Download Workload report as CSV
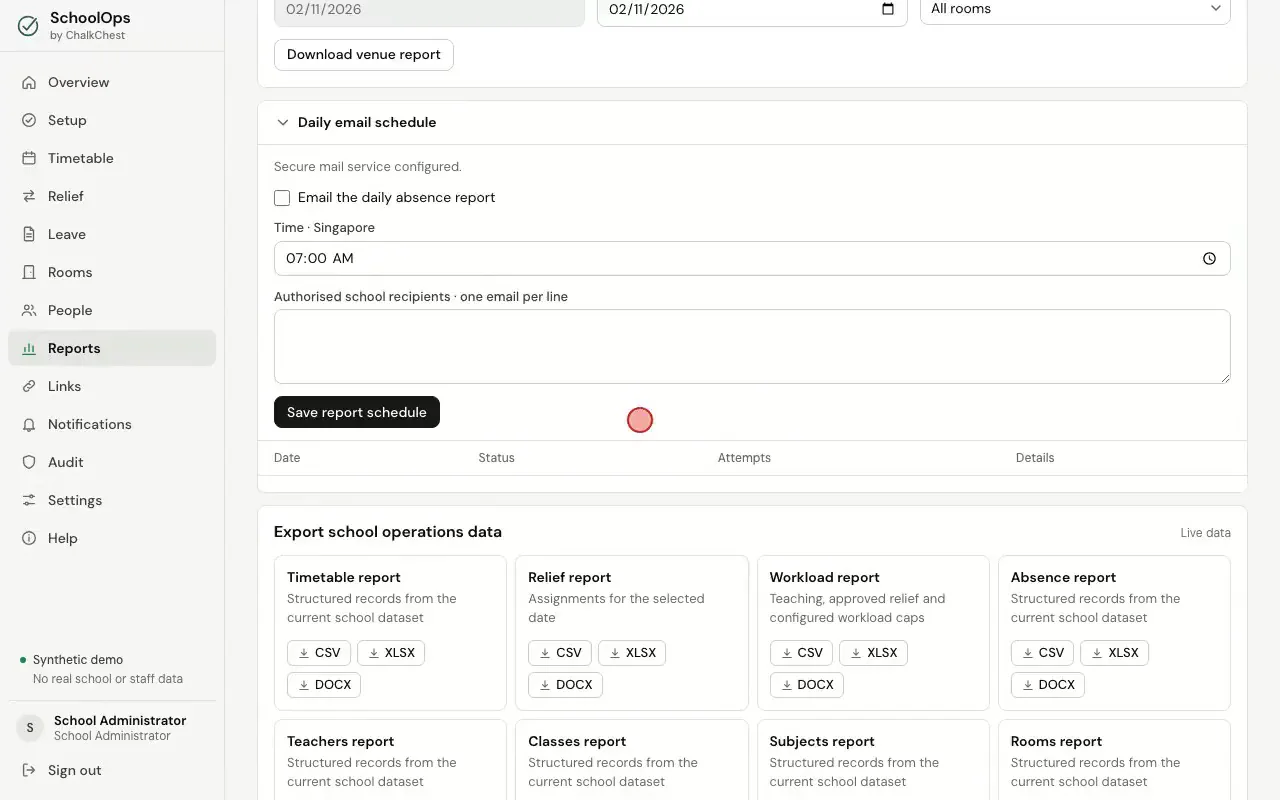Image resolution: width=1280 pixels, height=800 pixels. (x=801, y=653)
